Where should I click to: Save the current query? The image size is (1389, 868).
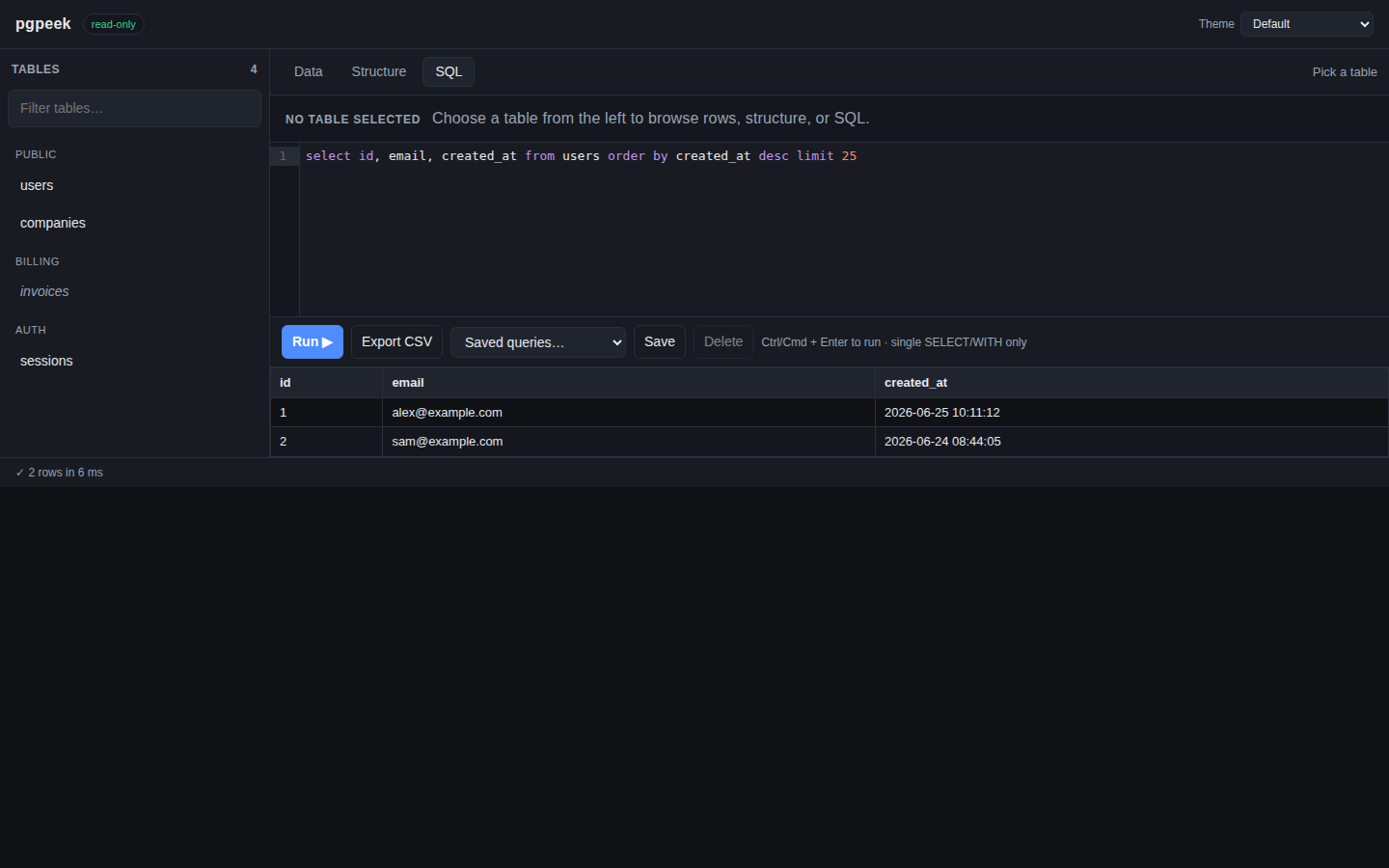coord(660,342)
